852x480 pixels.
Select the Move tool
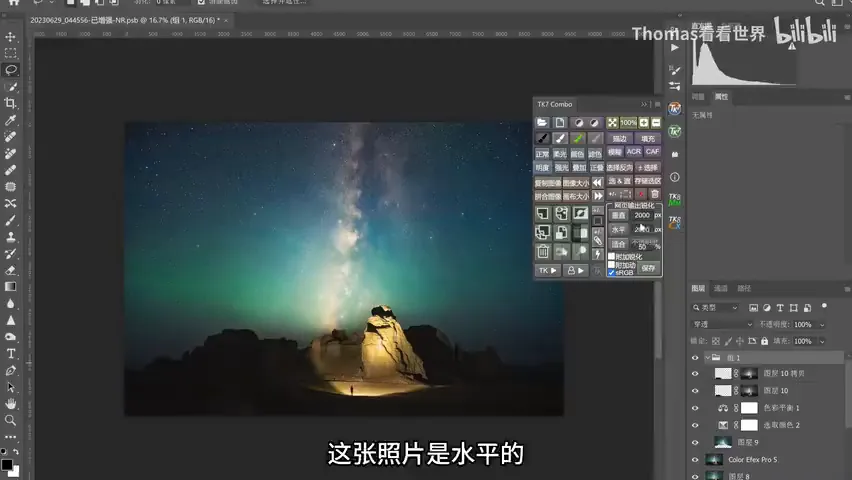[10, 36]
